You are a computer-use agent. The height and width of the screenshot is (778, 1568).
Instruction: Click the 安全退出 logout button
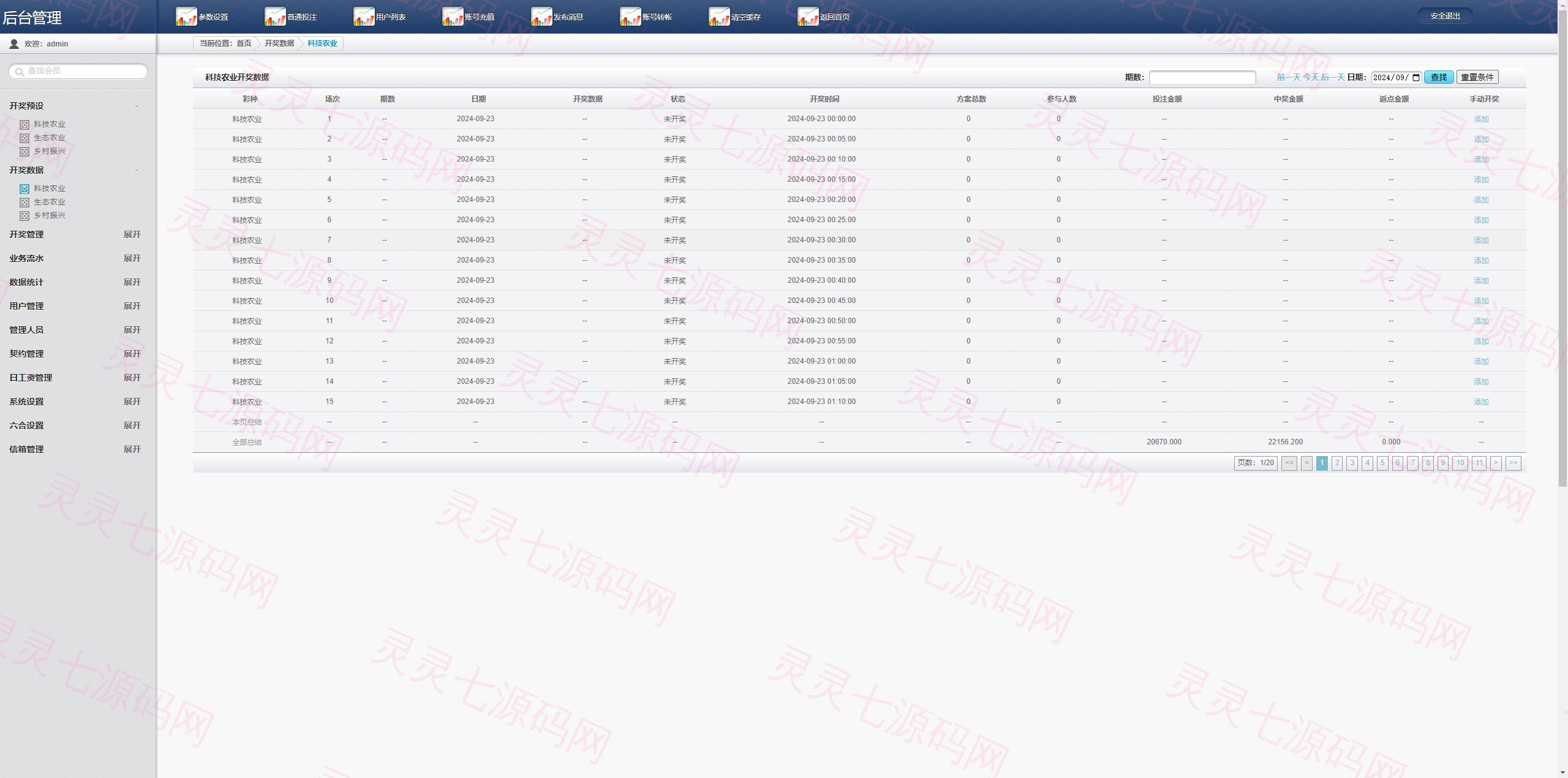pyautogui.click(x=1445, y=16)
